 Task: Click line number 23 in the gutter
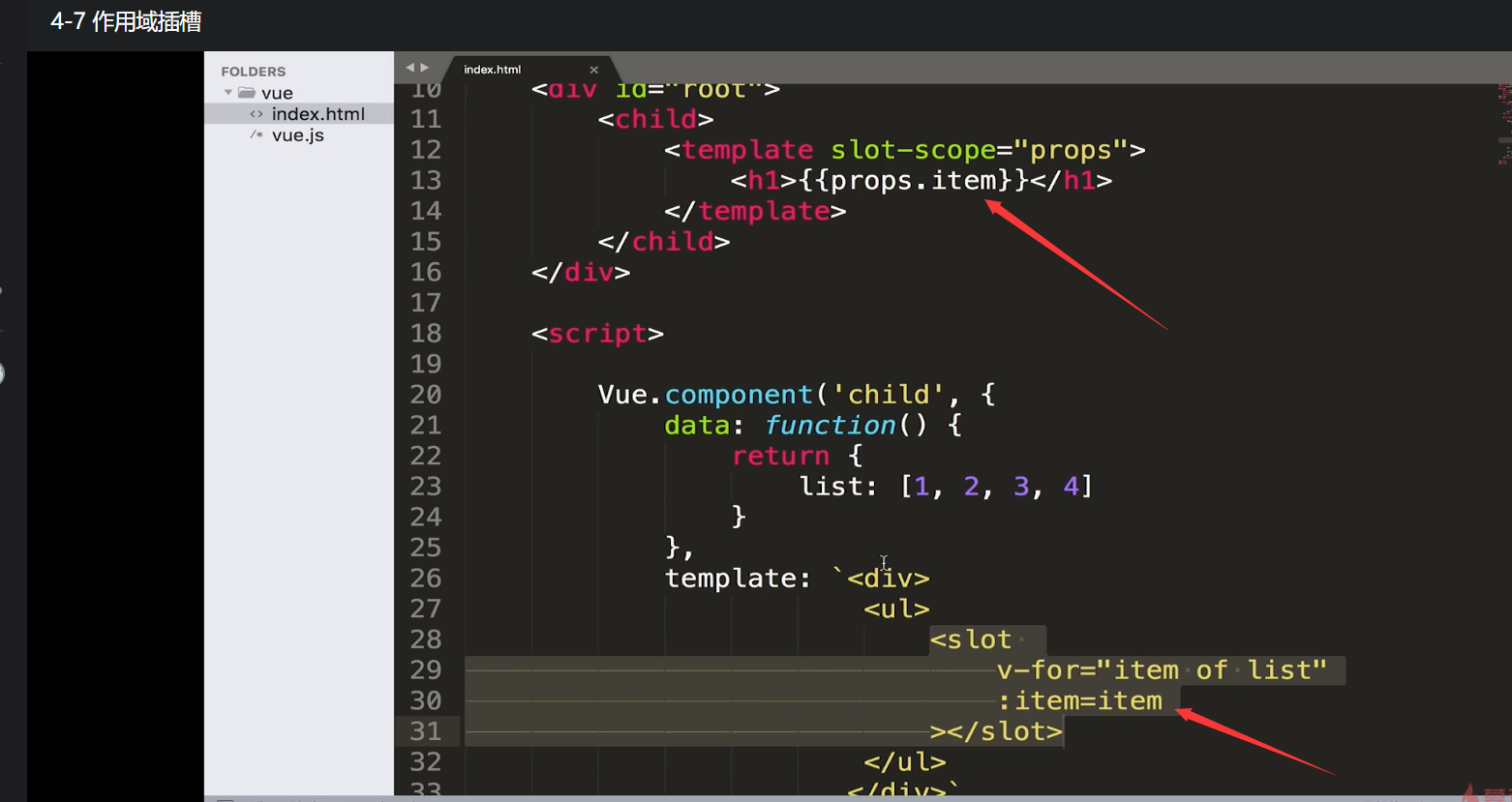coord(426,487)
